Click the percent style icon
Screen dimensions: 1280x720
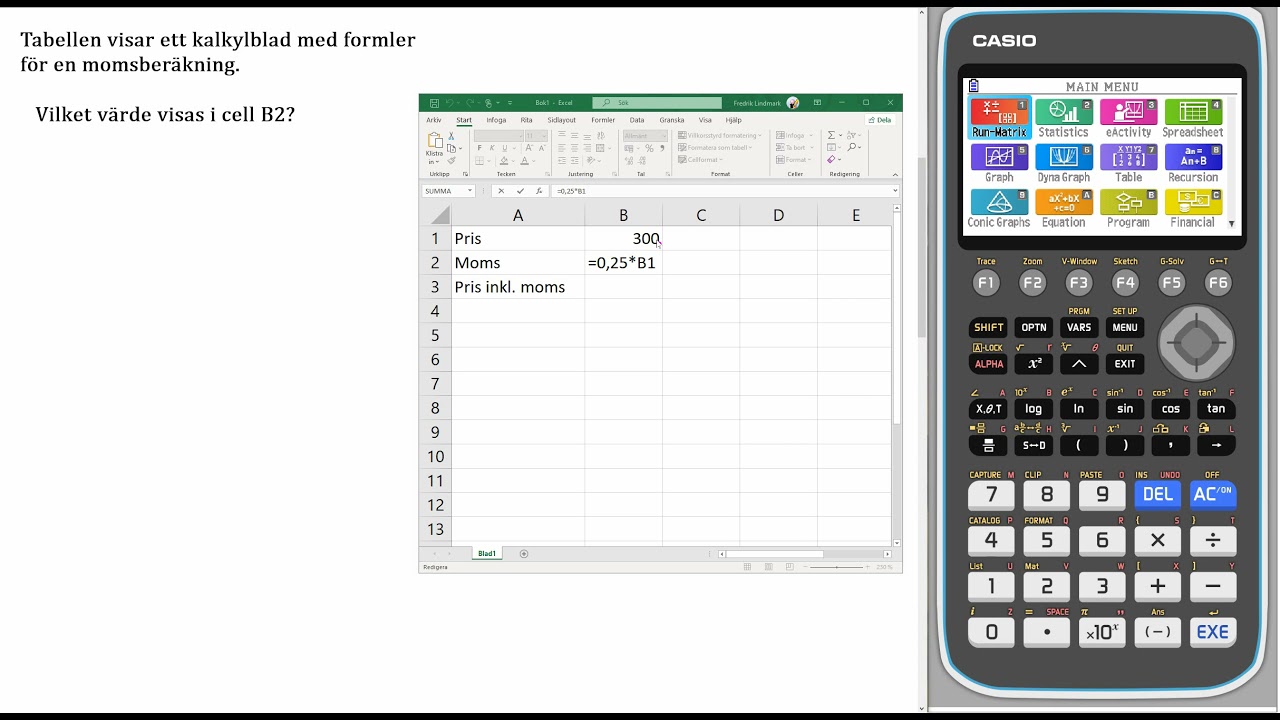click(x=649, y=148)
